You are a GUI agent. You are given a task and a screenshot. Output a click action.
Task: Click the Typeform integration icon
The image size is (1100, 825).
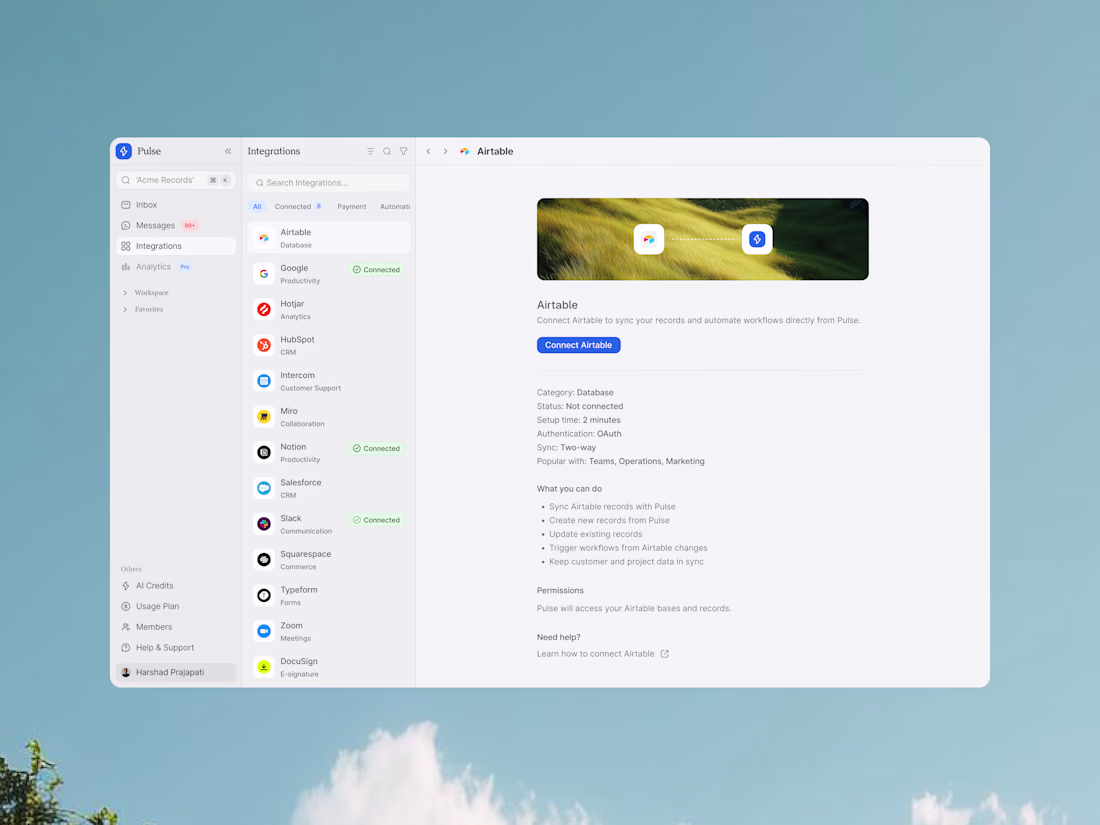click(264, 596)
